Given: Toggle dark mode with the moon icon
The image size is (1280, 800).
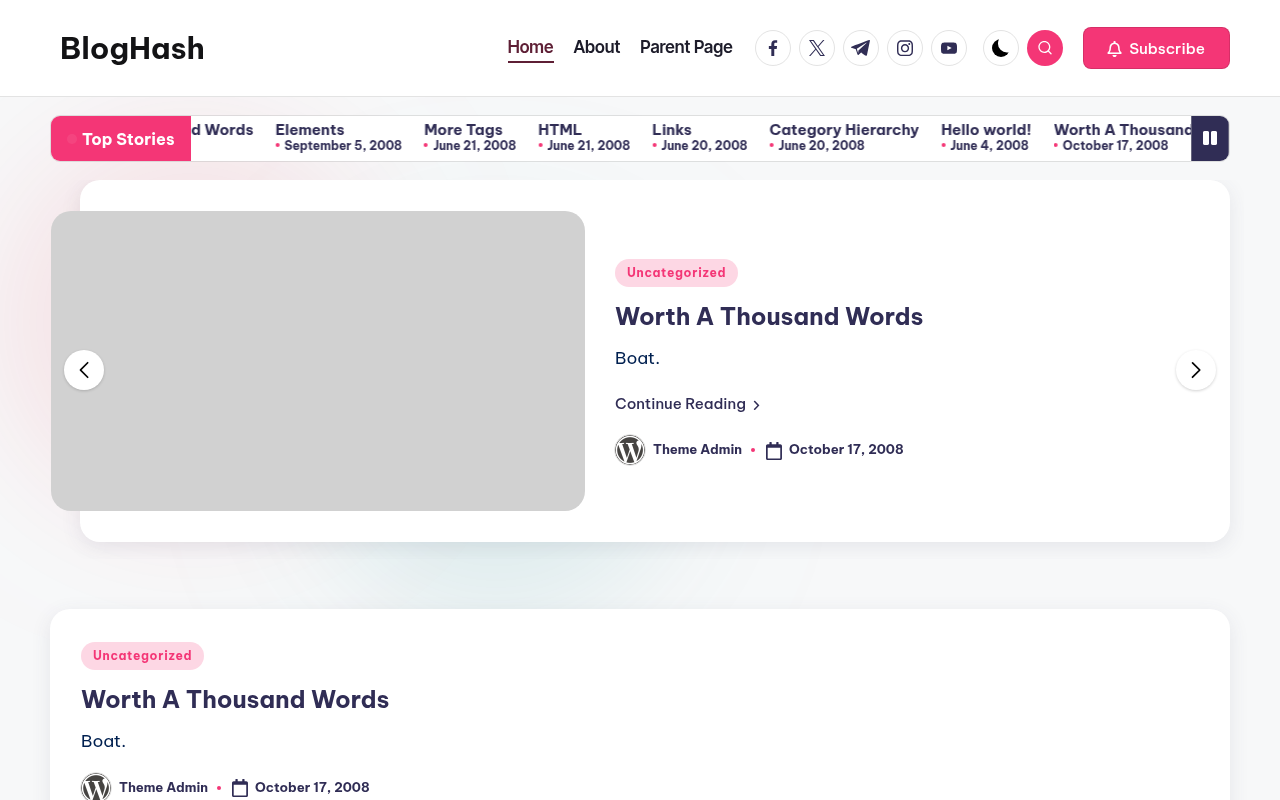Looking at the screenshot, I should pyautogui.click(x=1001, y=48).
